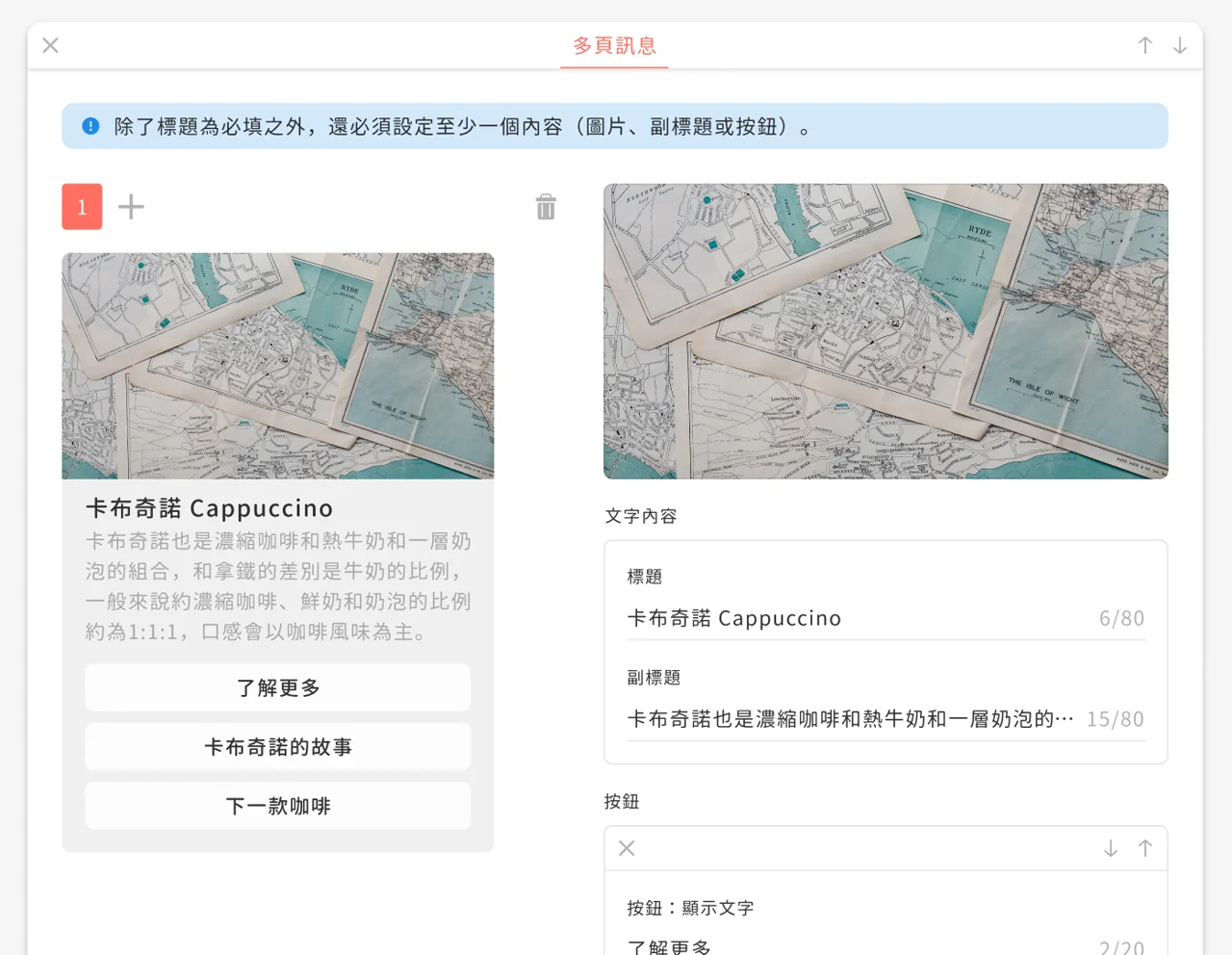Move the 多頁訊息 block down with arrow icon
The width and height of the screenshot is (1232, 955).
pyautogui.click(x=1180, y=45)
